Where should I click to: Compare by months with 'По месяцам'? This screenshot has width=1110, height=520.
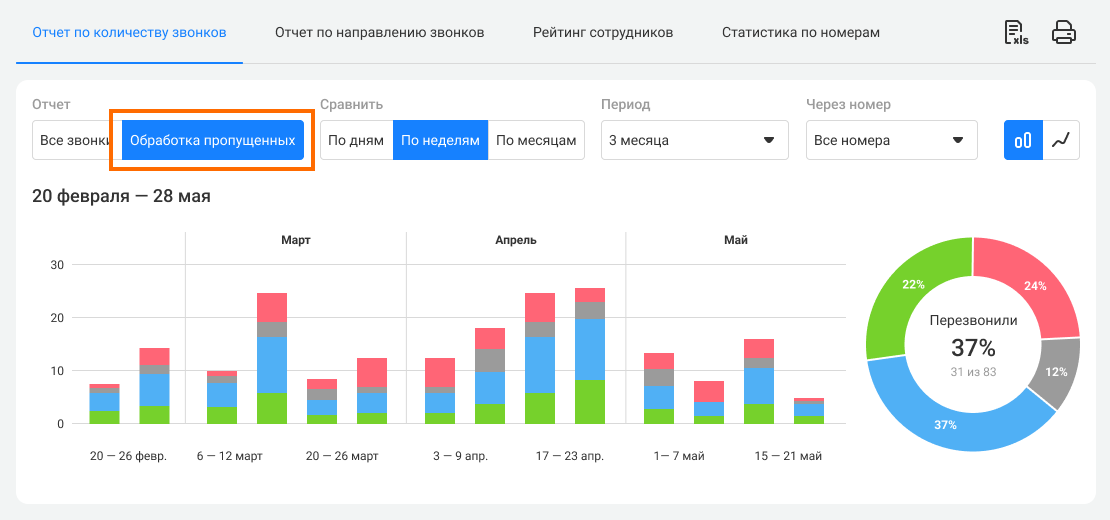tap(537, 140)
